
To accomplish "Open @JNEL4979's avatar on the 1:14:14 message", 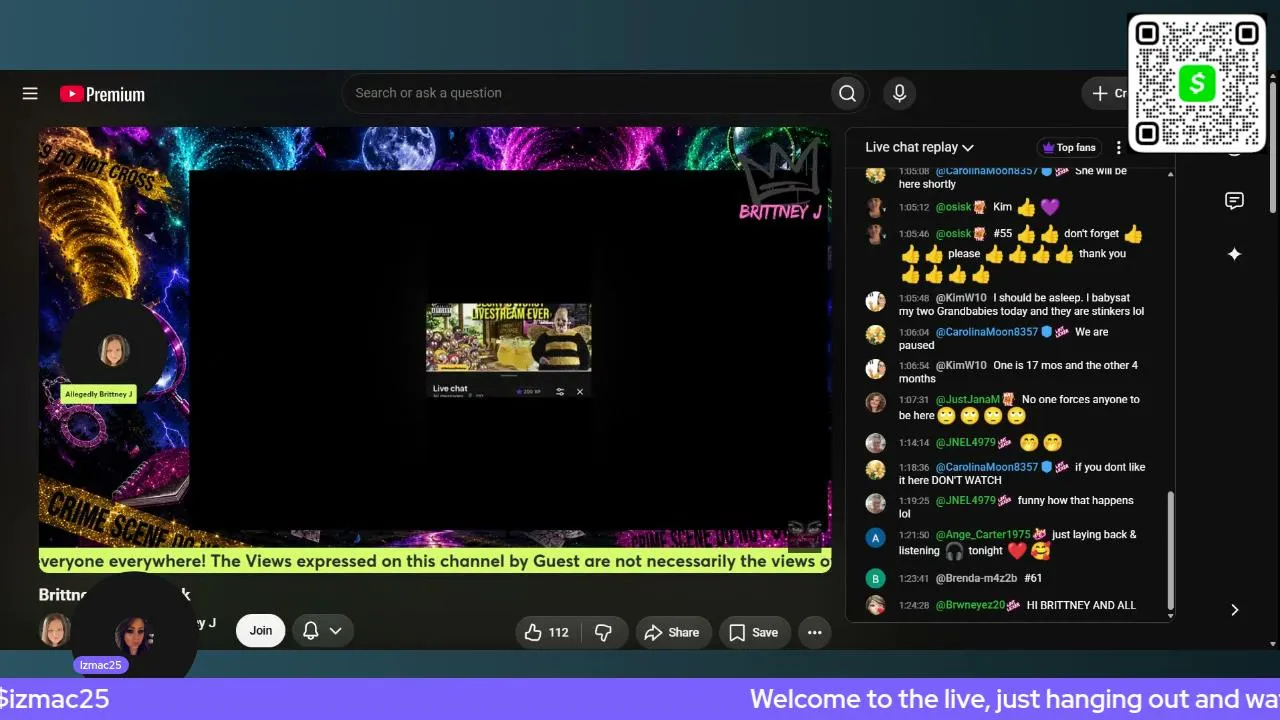I will [875, 442].
